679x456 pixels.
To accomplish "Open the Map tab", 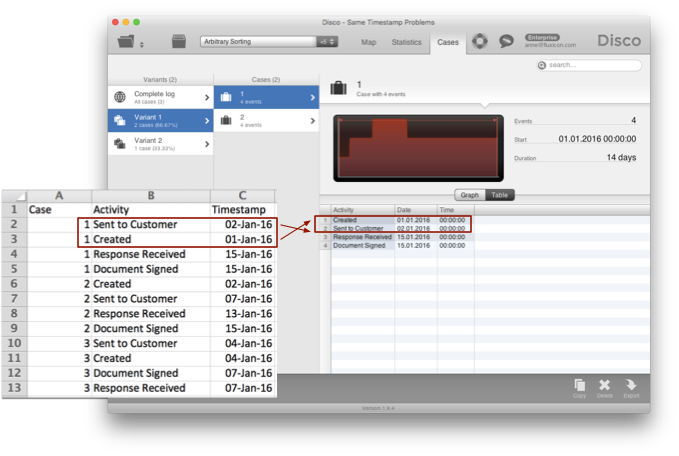I will point(369,42).
